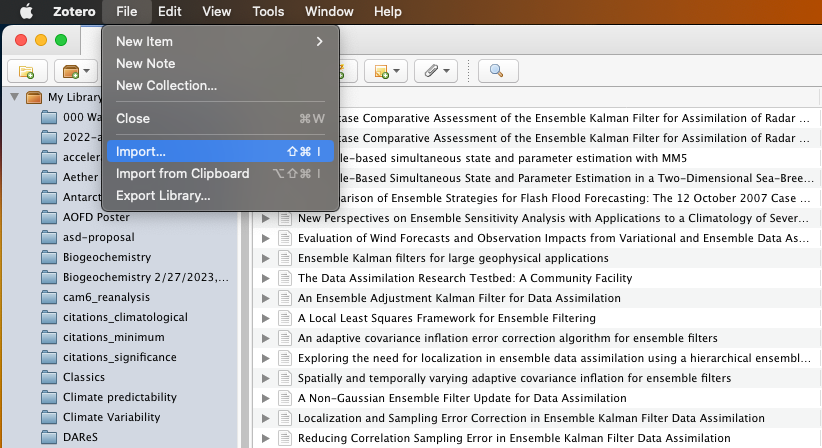Open the New Library dropdown button
Viewport: 822px width, 448px height.
point(76,71)
